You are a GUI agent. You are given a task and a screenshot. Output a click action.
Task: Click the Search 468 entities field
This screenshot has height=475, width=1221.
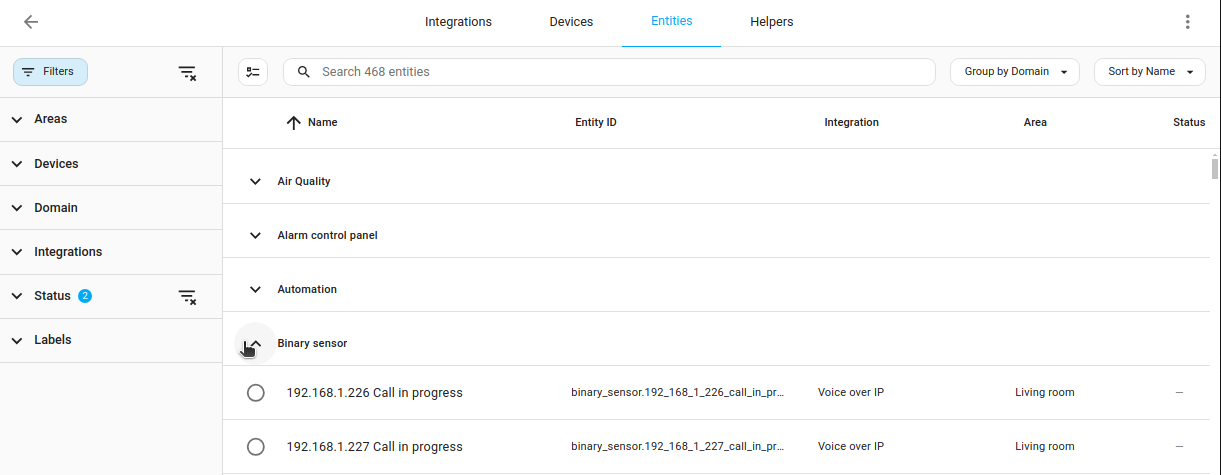click(620, 72)
